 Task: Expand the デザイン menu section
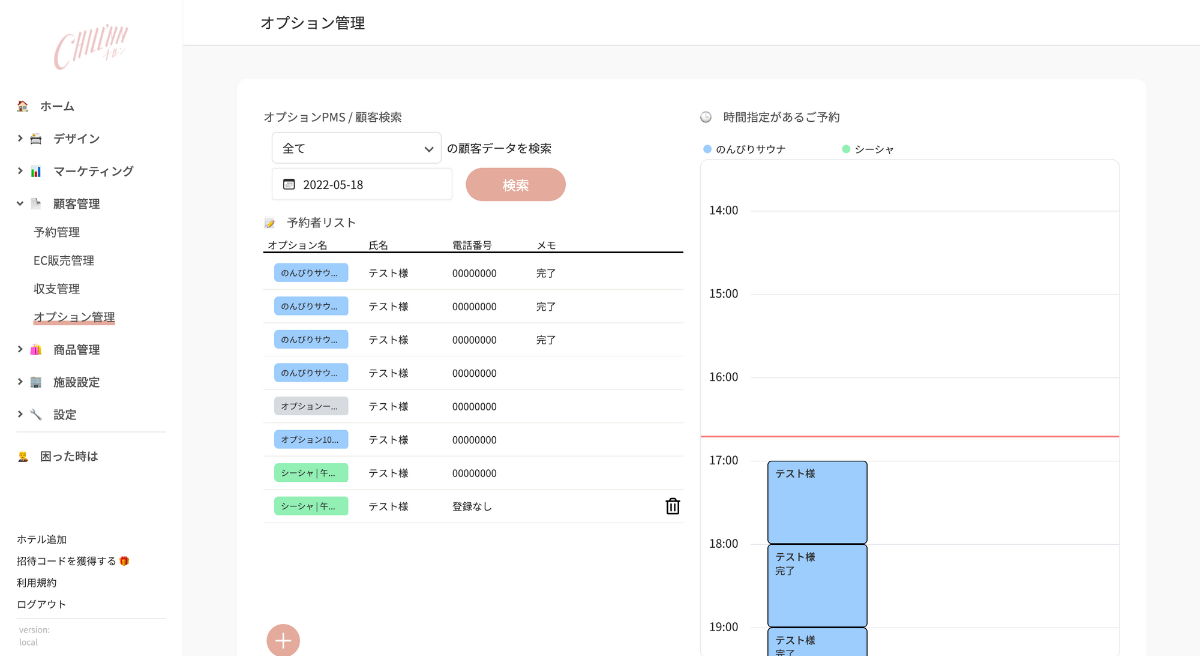click(20, 138)
